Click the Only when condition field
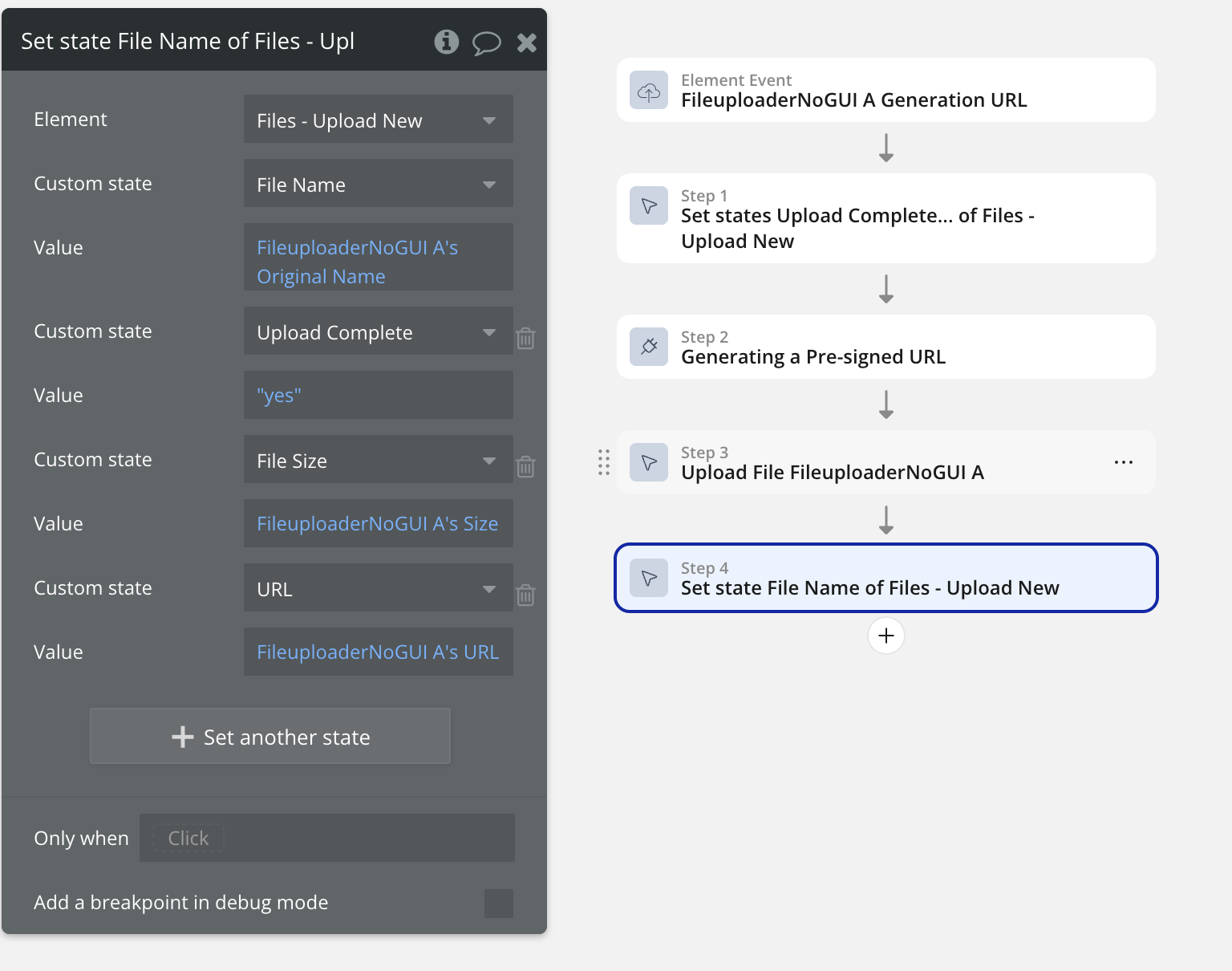 click(x=327, y=838)
